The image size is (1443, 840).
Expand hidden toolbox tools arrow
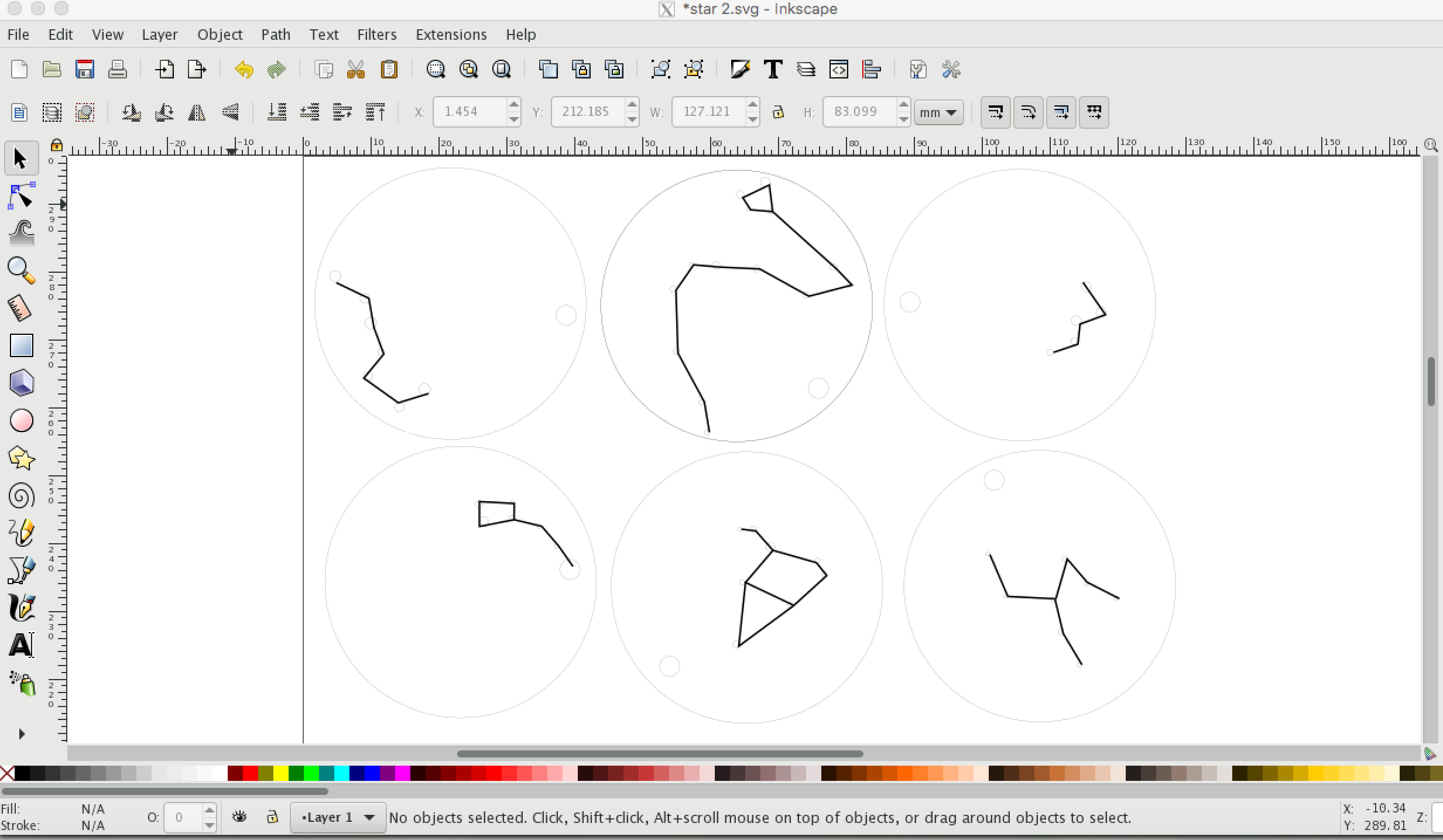coord(22,734)
